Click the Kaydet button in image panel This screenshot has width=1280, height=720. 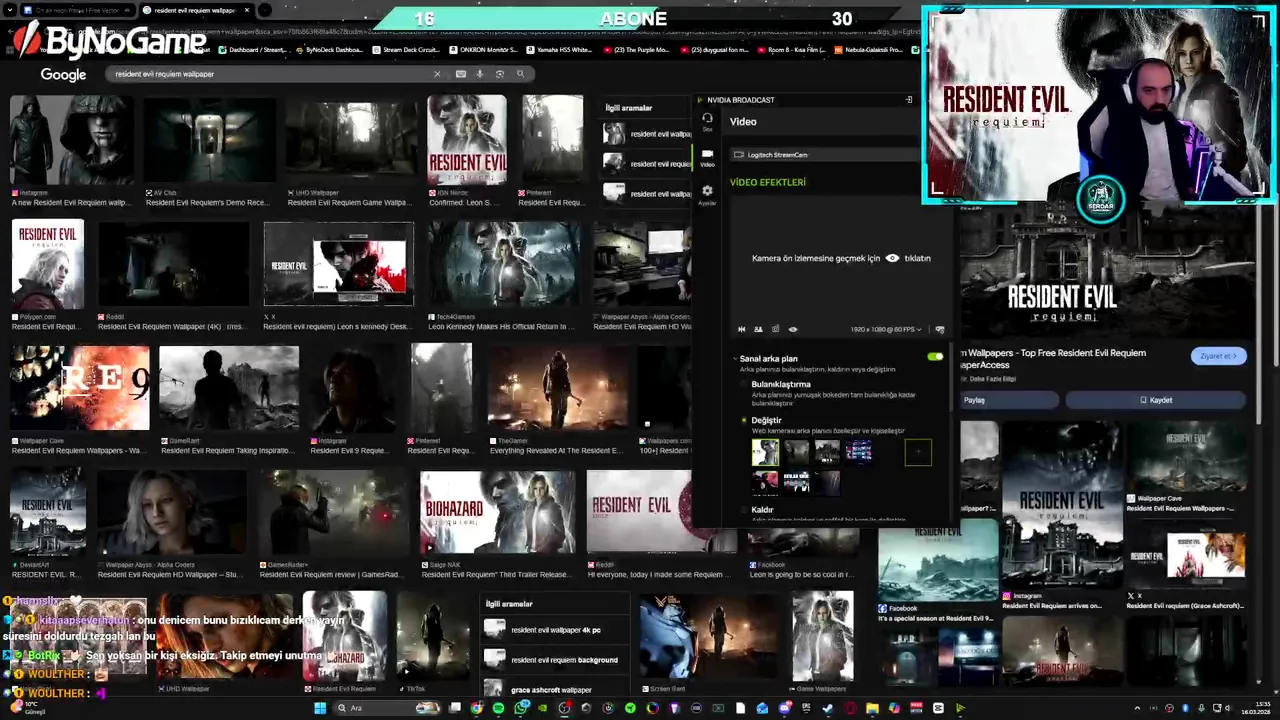[x=1156, y=400]
